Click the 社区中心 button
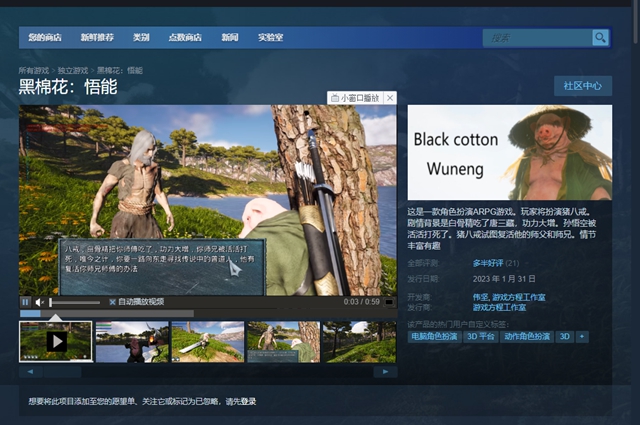 tap(581, 86)
